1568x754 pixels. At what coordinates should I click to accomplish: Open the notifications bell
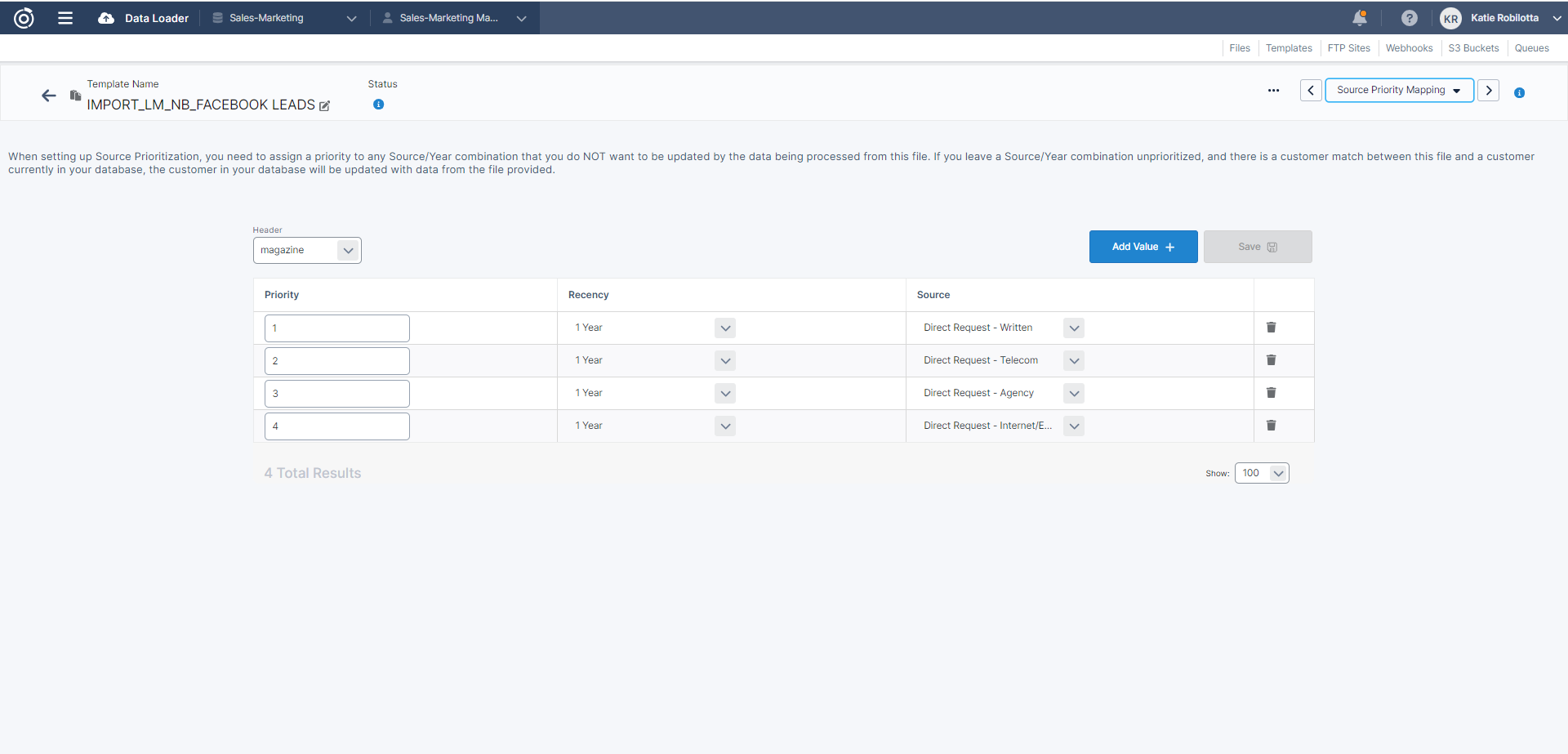1360,18
